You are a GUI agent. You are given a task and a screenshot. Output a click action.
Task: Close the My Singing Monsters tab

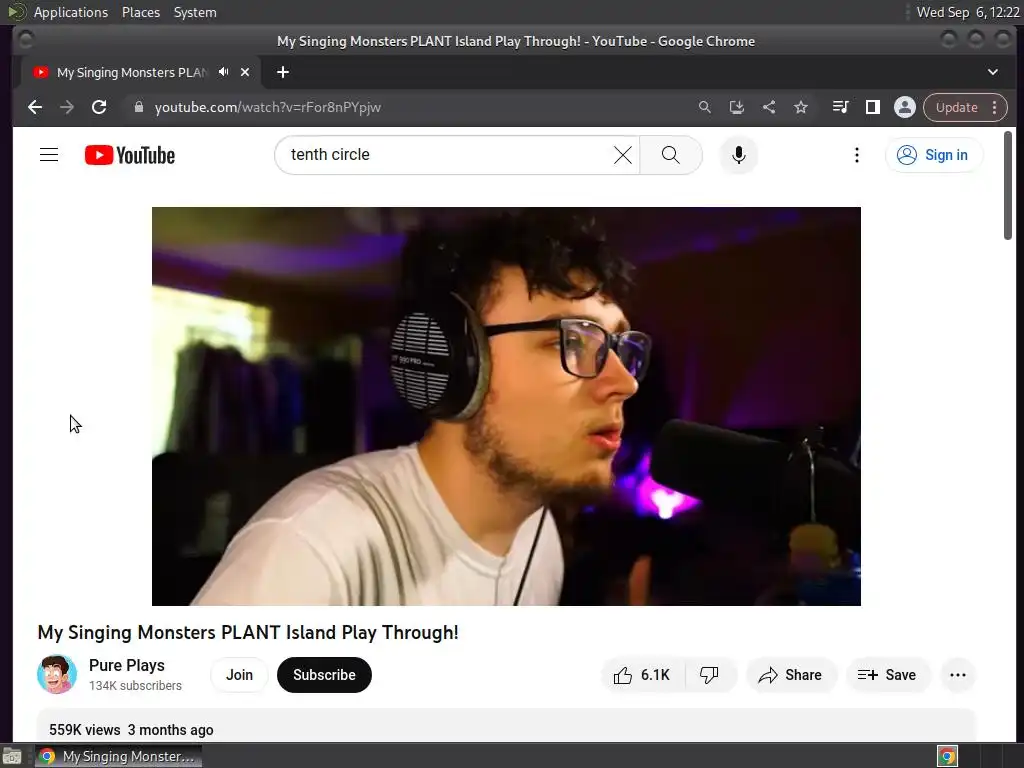[245, 72]
